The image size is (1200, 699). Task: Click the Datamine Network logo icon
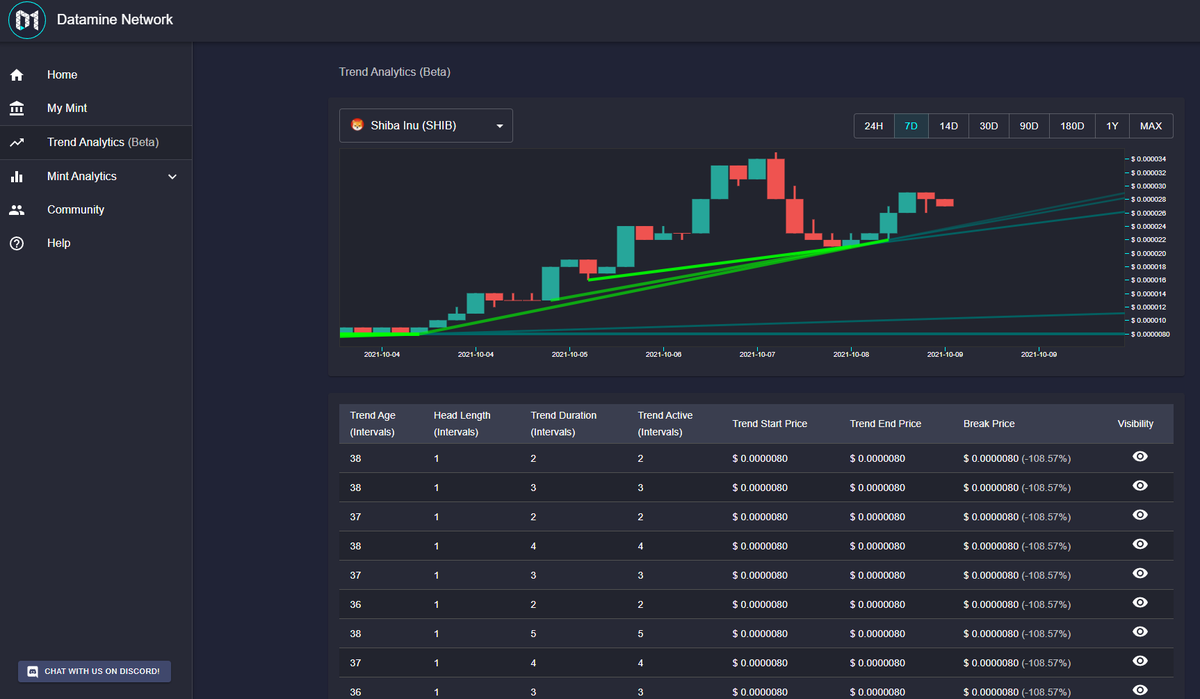click(28, 20)
